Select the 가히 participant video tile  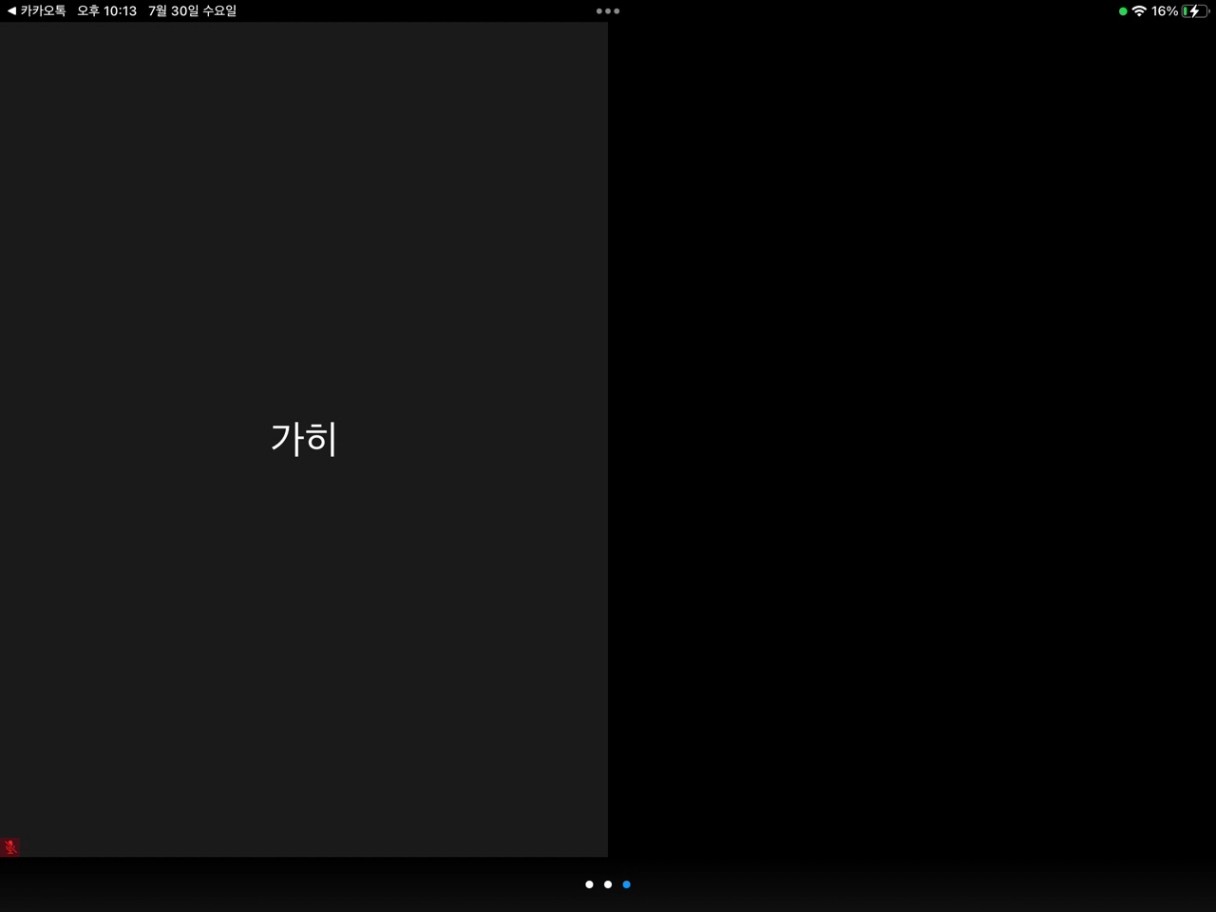[304, 439]
